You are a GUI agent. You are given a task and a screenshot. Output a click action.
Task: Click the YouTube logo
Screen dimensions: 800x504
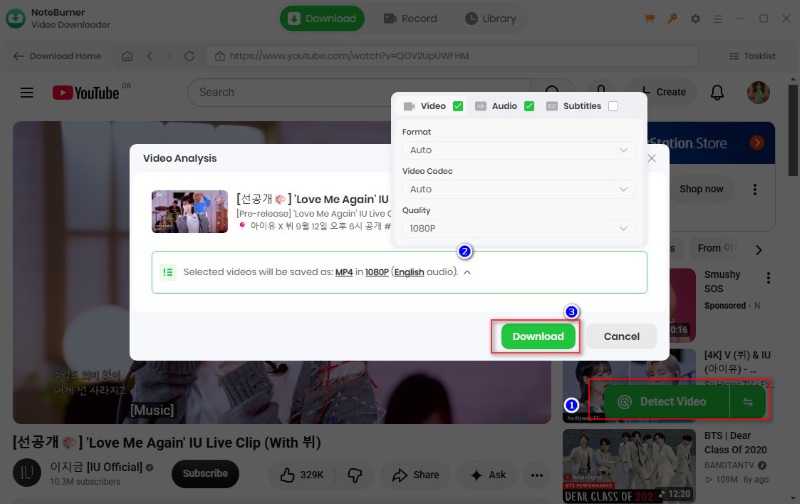(86, 92)
